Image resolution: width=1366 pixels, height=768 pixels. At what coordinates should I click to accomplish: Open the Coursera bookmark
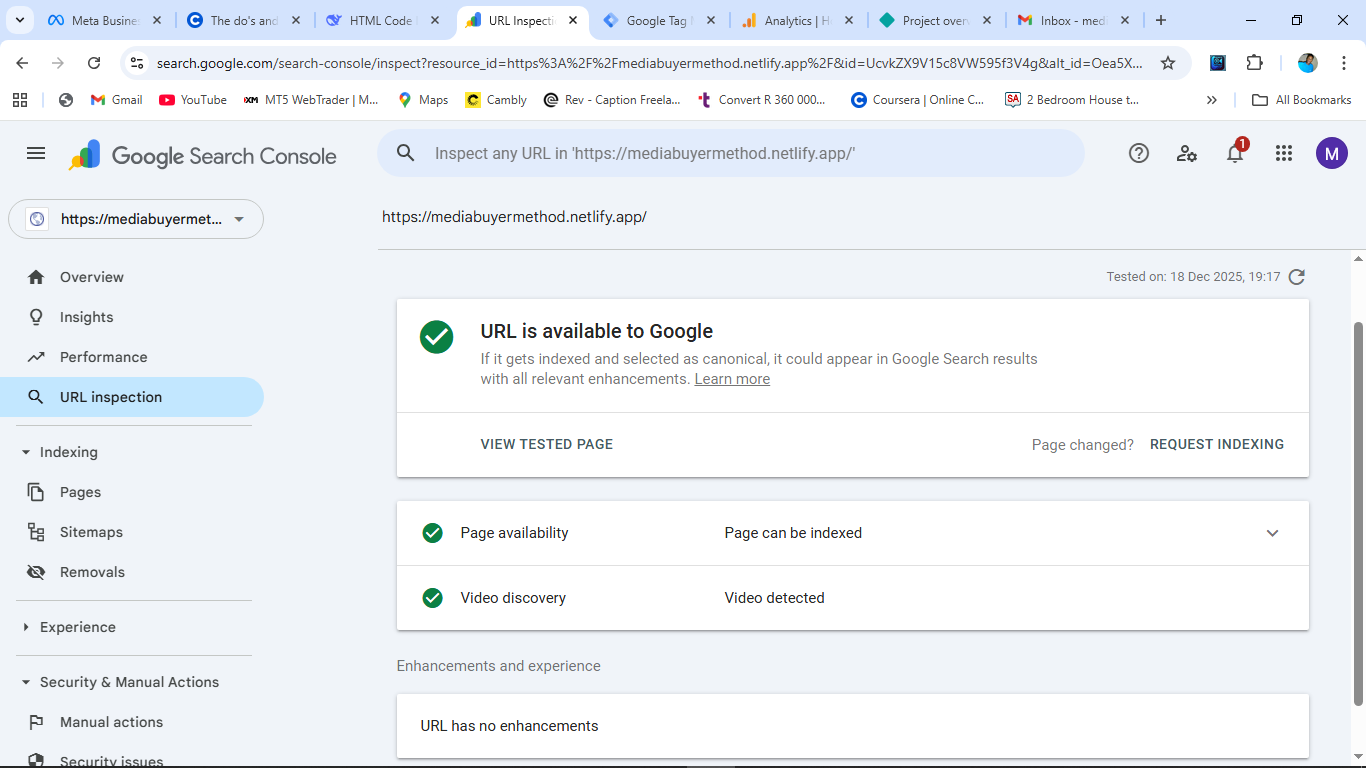point(918,100)
